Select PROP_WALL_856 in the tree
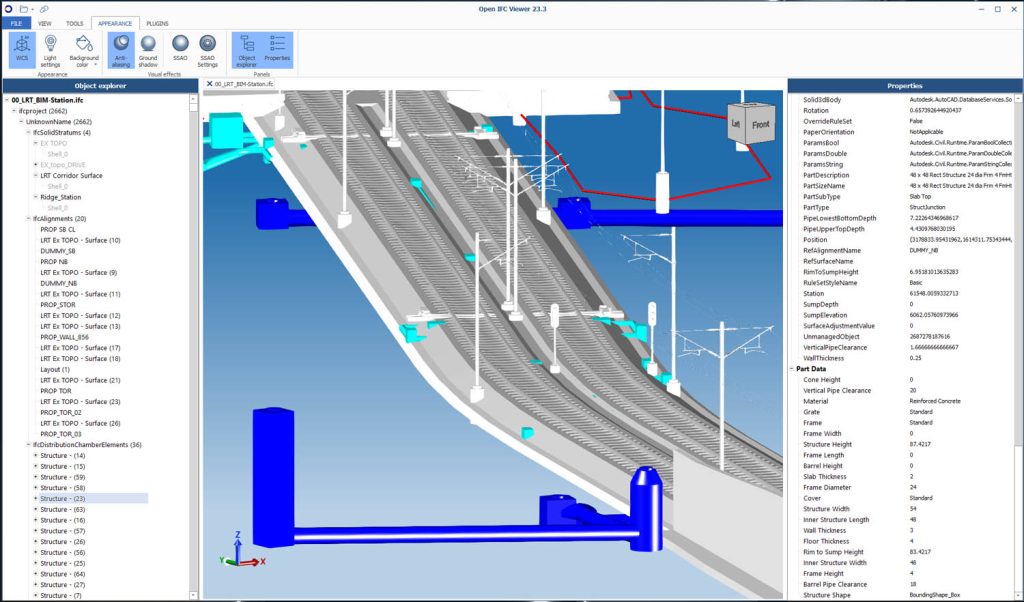1024x602 pixels. pyautogui.click(x=64, y=337)
